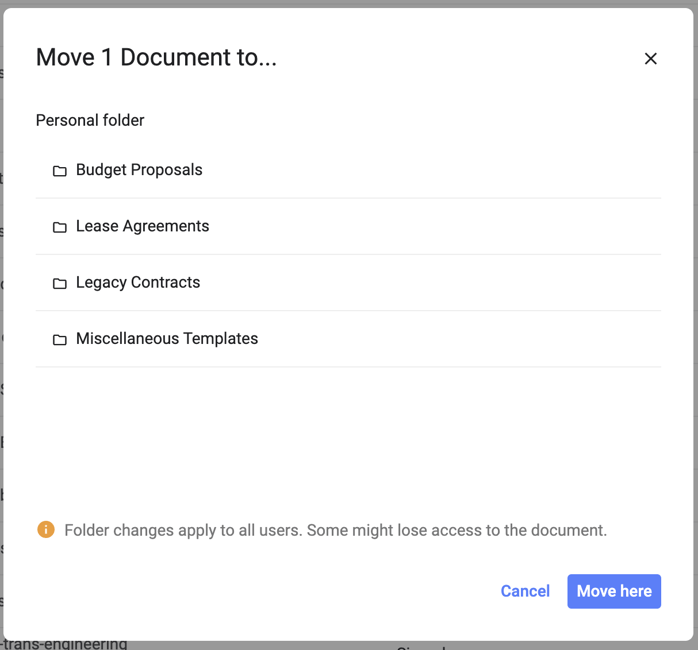
Task: Cancel the move operation
Action: [x=525, y=591]
